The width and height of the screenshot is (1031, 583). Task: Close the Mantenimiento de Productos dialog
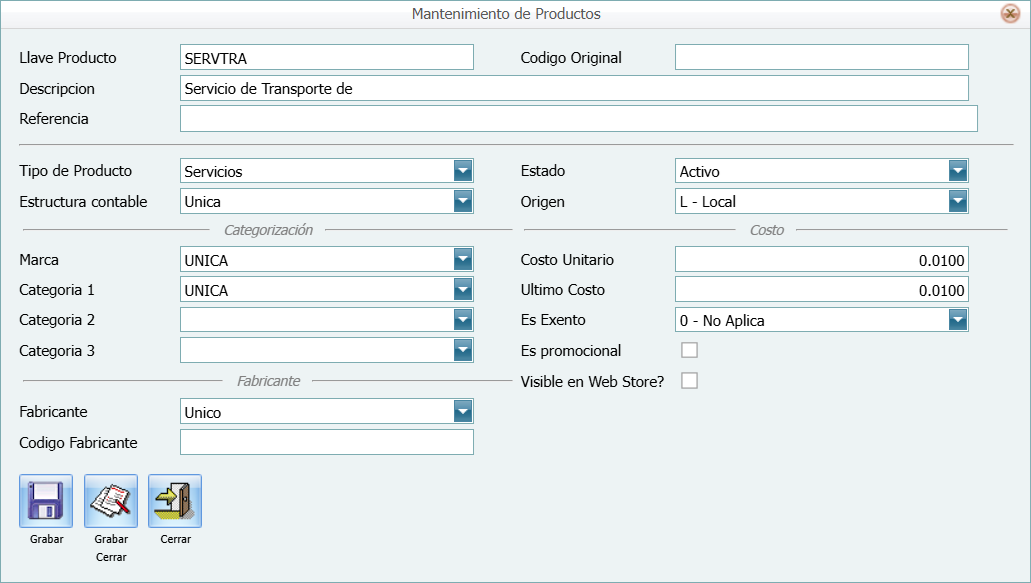[1009, 14]
